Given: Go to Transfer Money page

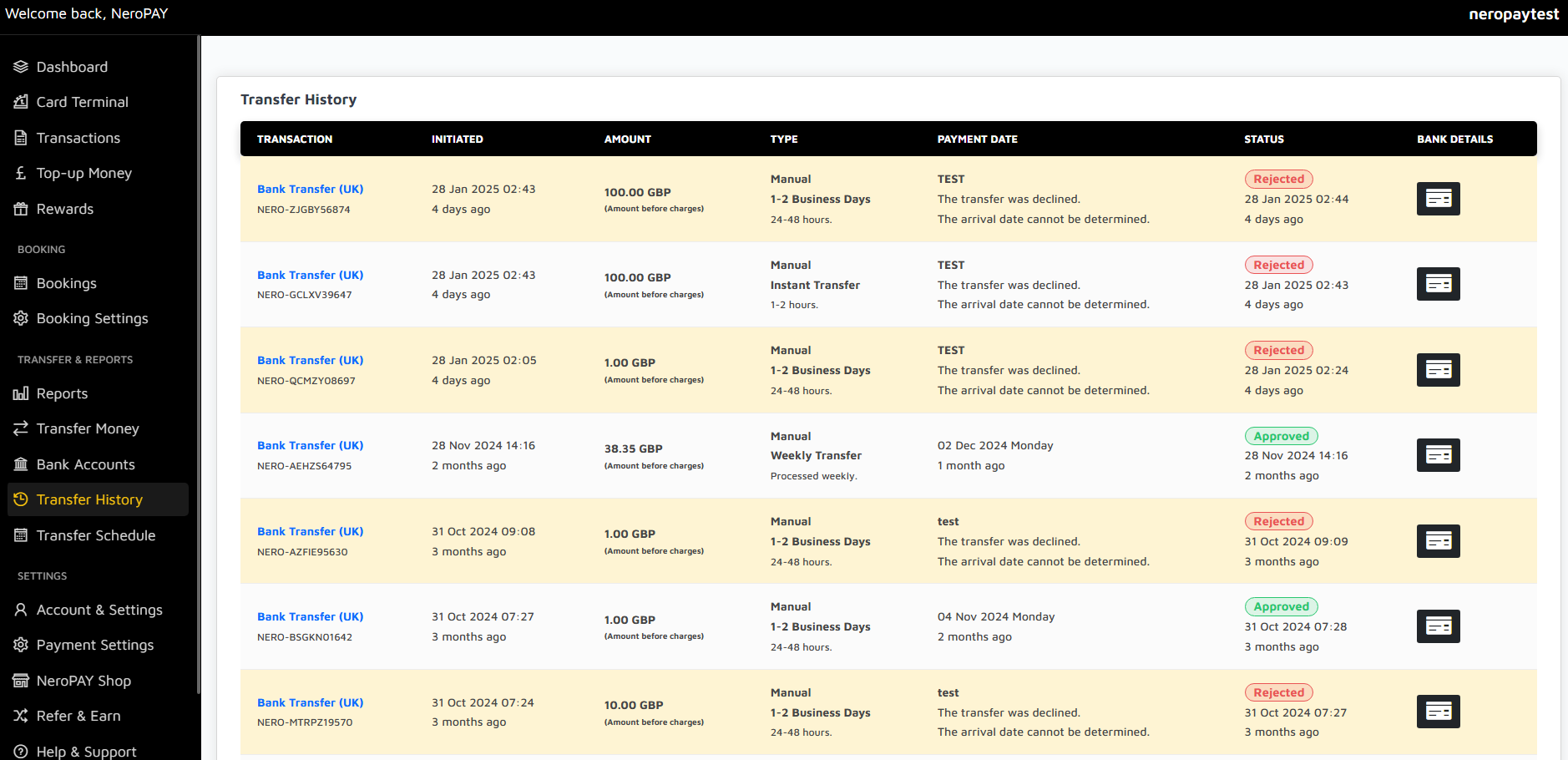Looking at the screenshot, I should 88,428.
